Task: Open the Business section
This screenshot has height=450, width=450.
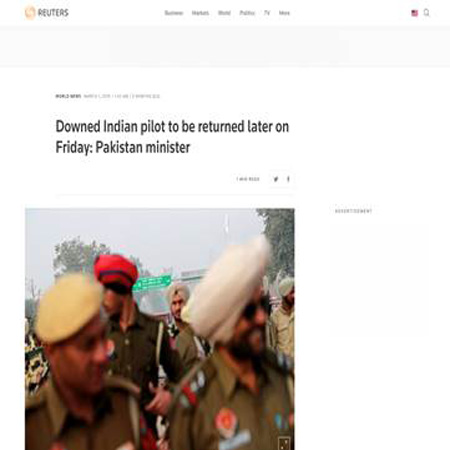Action: pyautogui.click(x=174, y=13)
